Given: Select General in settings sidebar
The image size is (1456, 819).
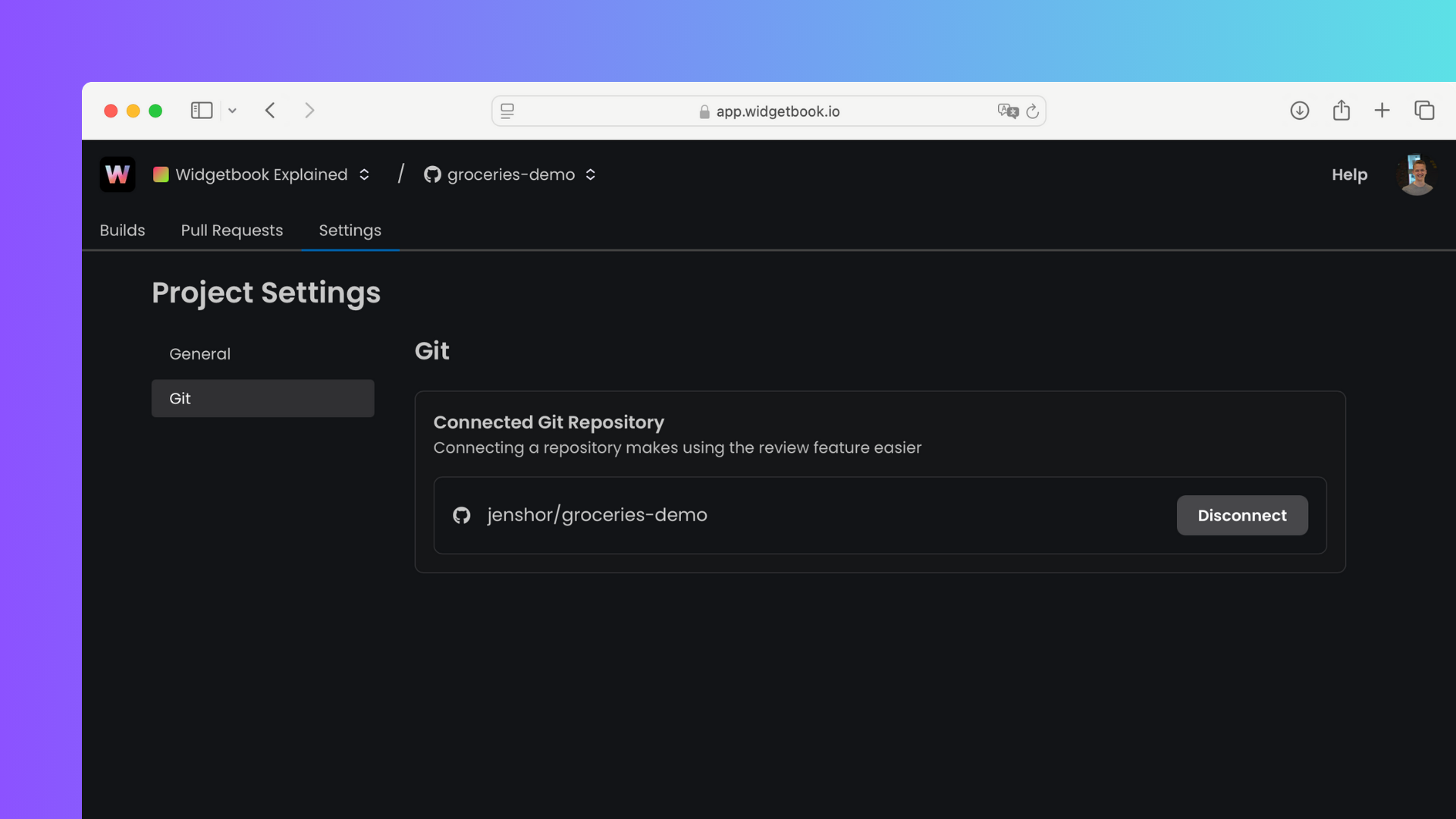Looking at the screenshot, I should (x=199, y=354).
